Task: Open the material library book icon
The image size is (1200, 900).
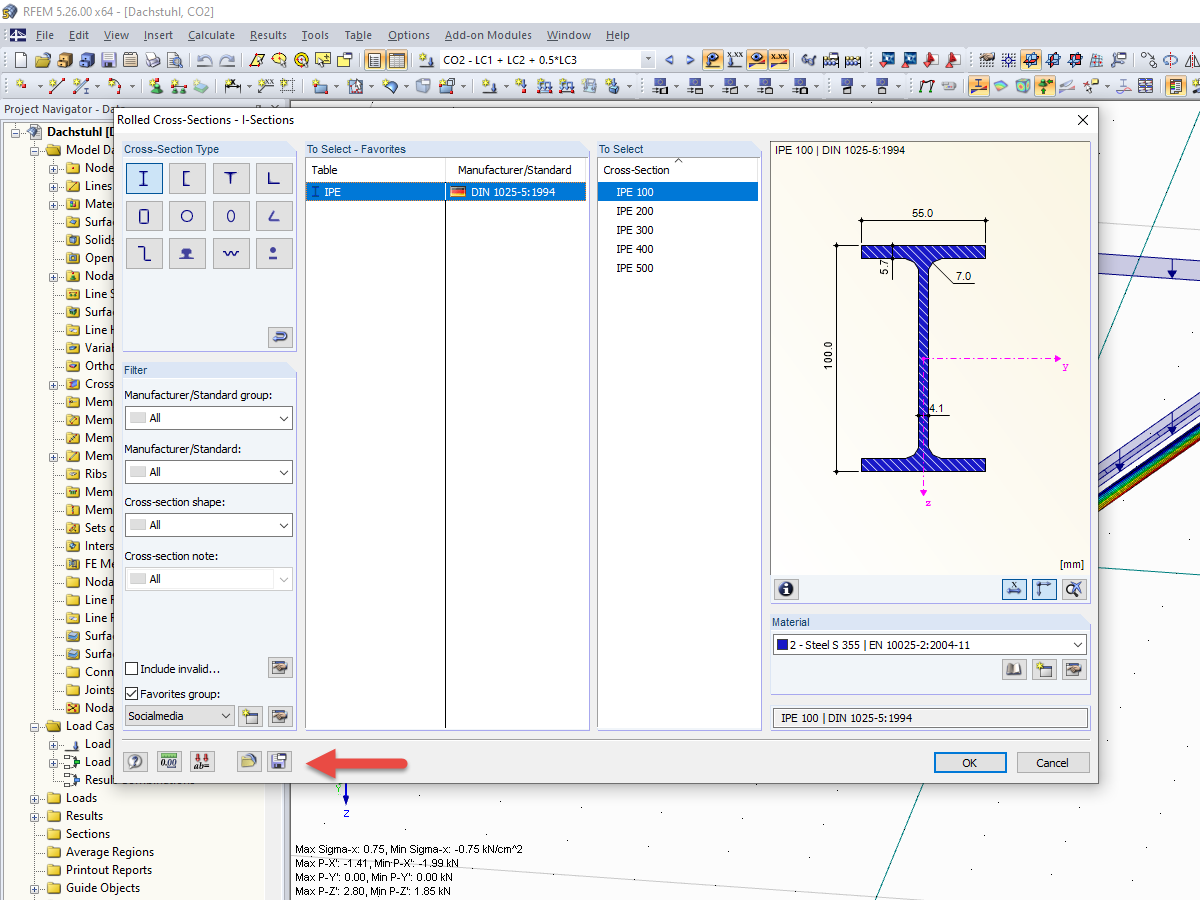Action: point(1014,670)
